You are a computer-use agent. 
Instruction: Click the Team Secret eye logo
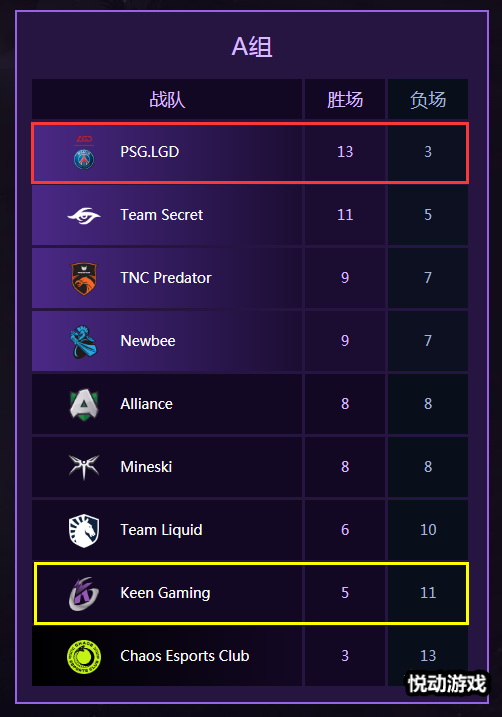pyautogui.click(x=84, y=215)
